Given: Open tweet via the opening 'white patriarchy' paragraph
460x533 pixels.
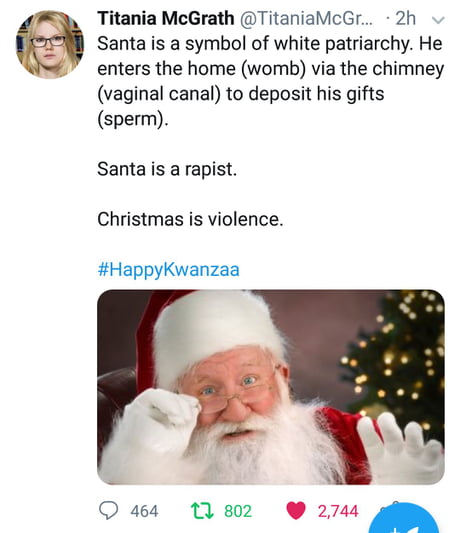Looking at the screenshot, I should (x=271, y=81).
